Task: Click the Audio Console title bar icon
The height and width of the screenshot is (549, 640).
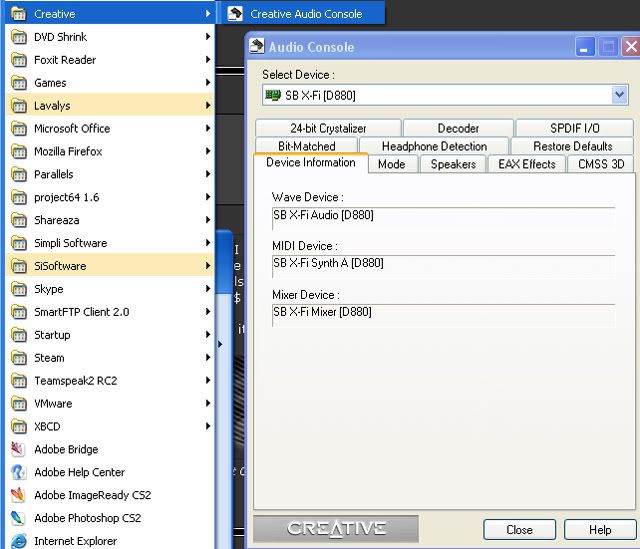Action: 257,46
